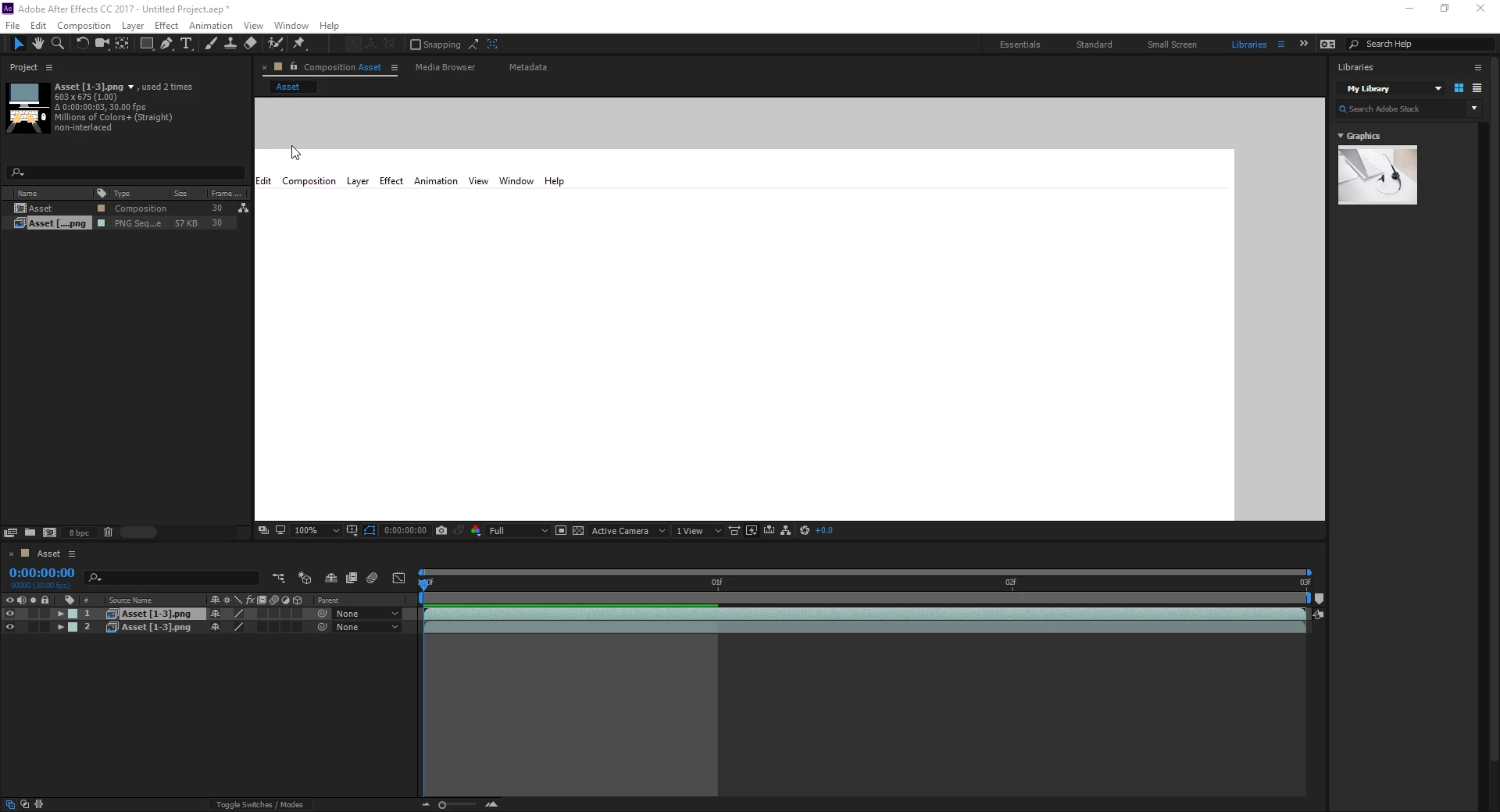The width and height of the screenshot is (1500, 812).
Task: Open the Graph Editor in timeline
Action: tap(399, 578)
